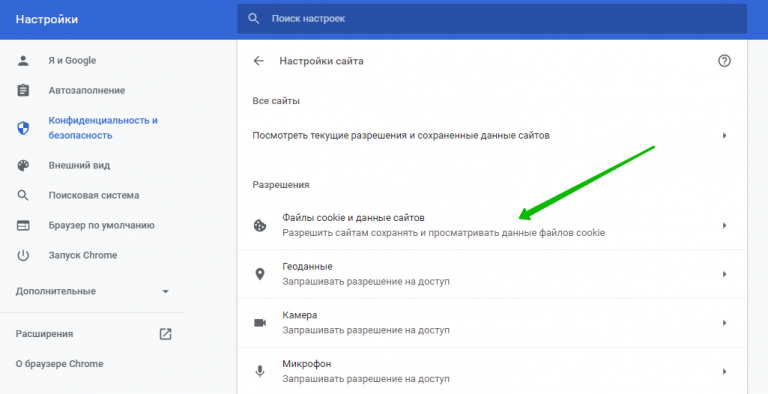Click the clipboard icon for Автозаполнение
The width and height of the screenshot is (768, 394).
[23, 91]
